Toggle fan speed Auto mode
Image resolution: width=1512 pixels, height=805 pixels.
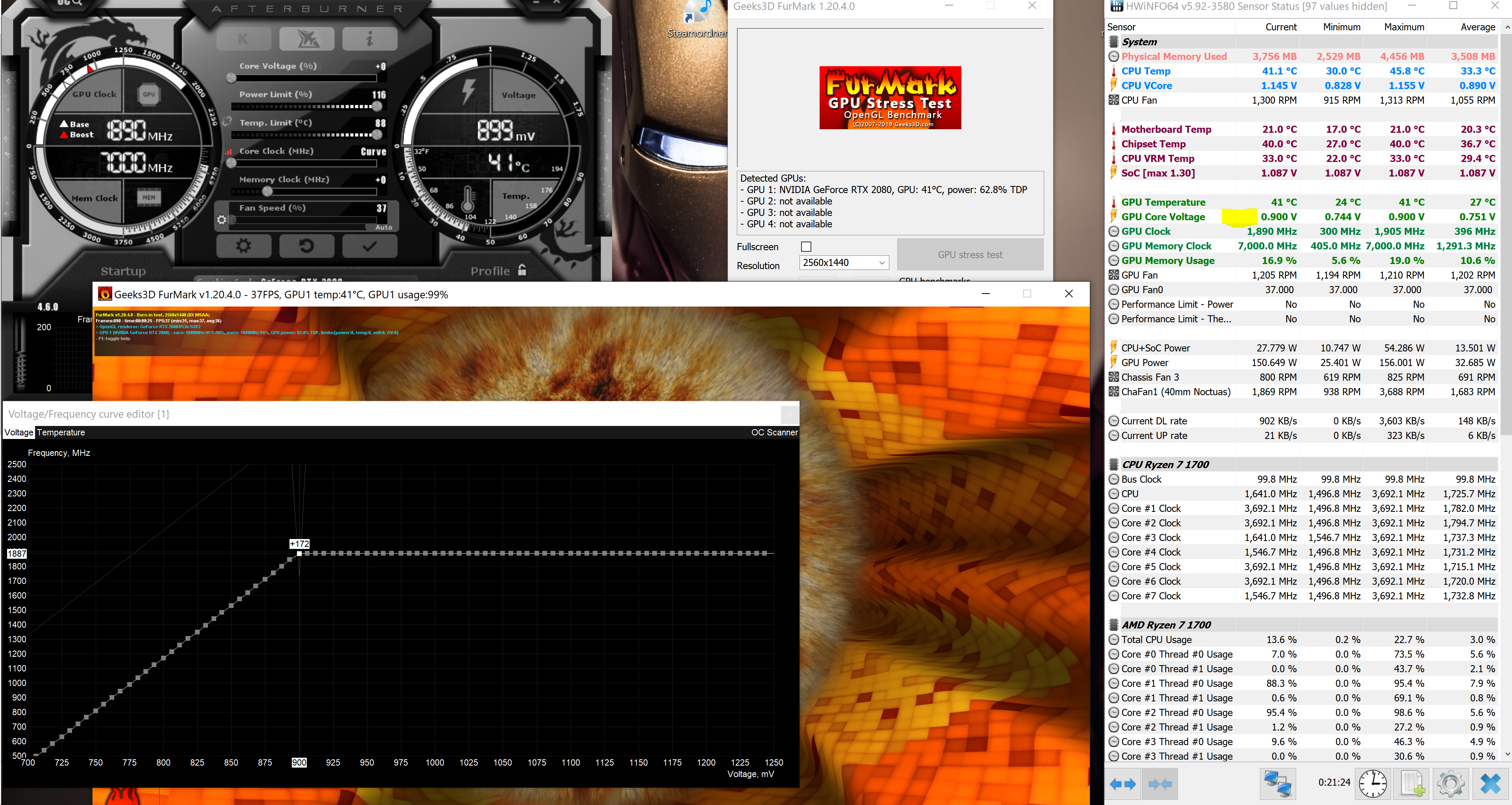point(383,227)
